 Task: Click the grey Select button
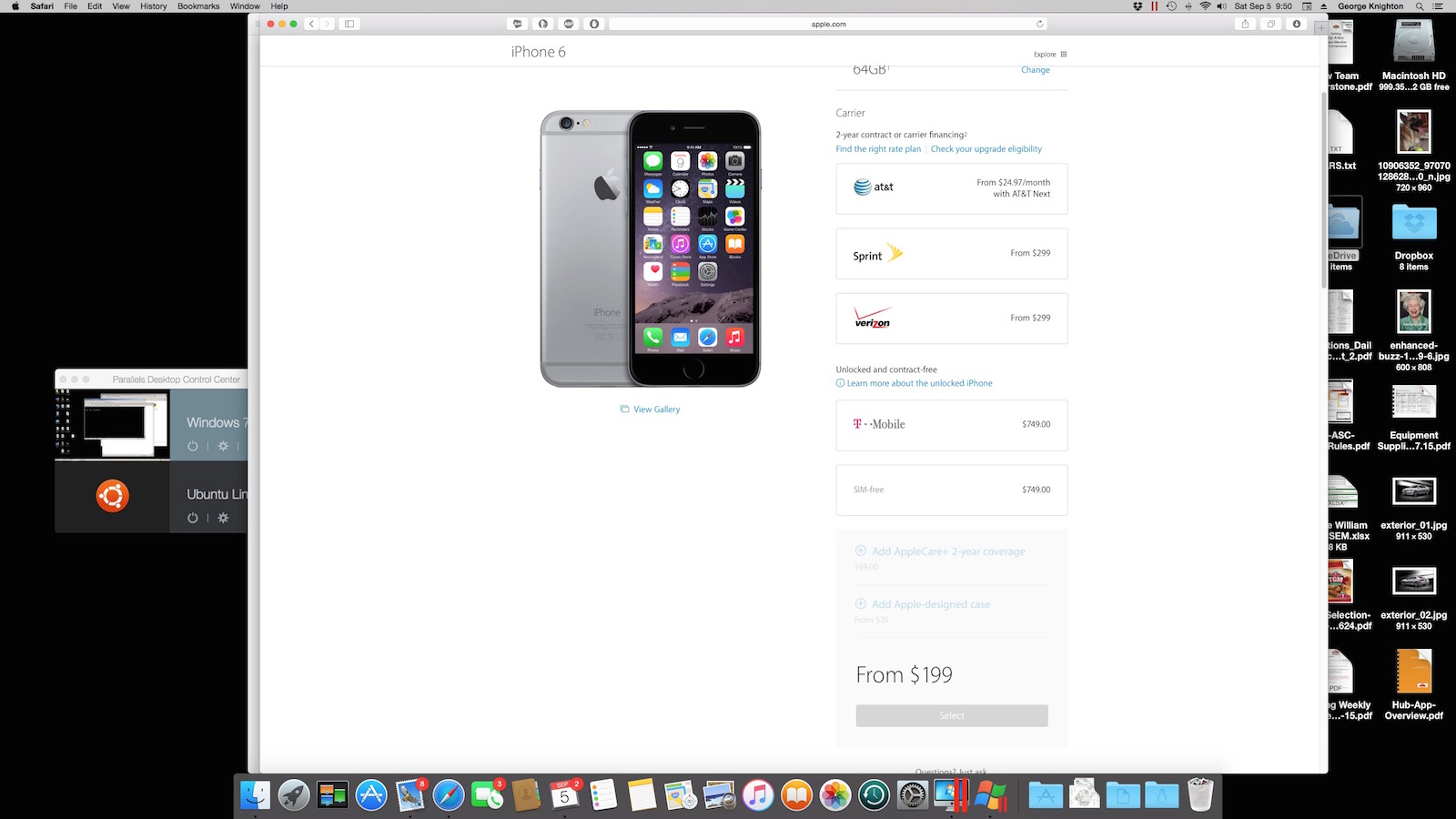[952, 715]
